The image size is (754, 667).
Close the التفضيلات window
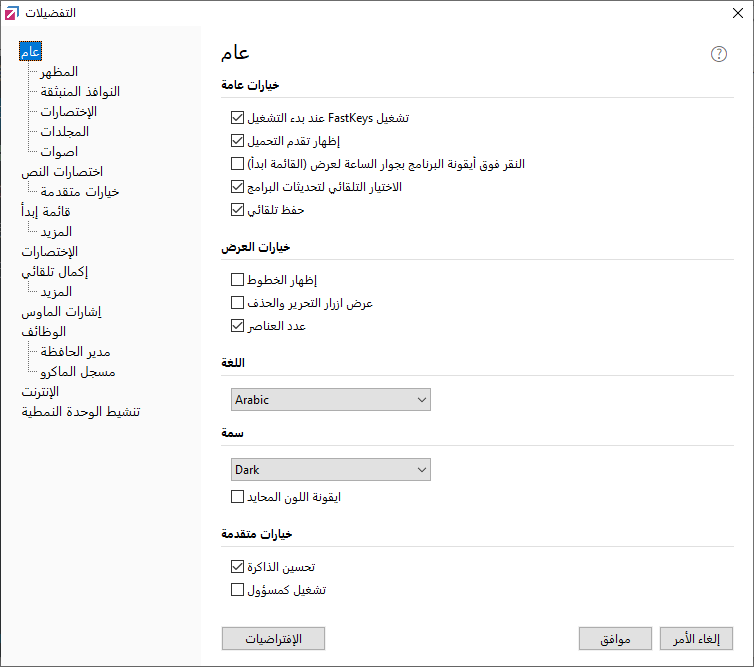(x=738, y=13)
